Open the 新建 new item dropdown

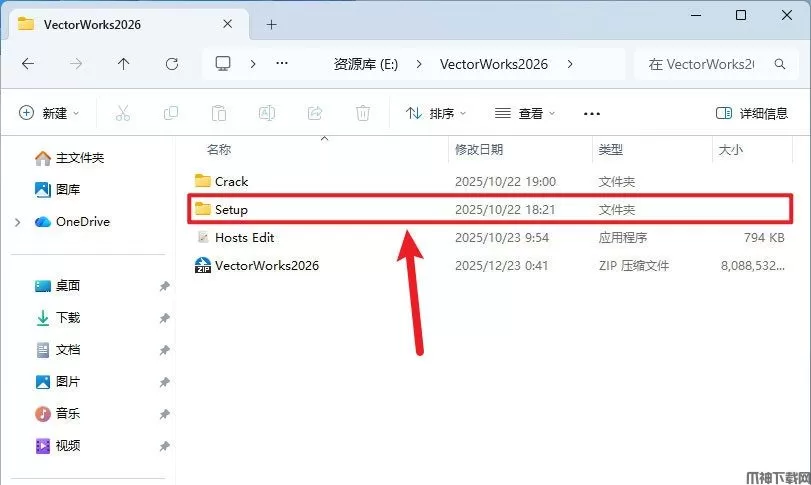coord(49,113)
